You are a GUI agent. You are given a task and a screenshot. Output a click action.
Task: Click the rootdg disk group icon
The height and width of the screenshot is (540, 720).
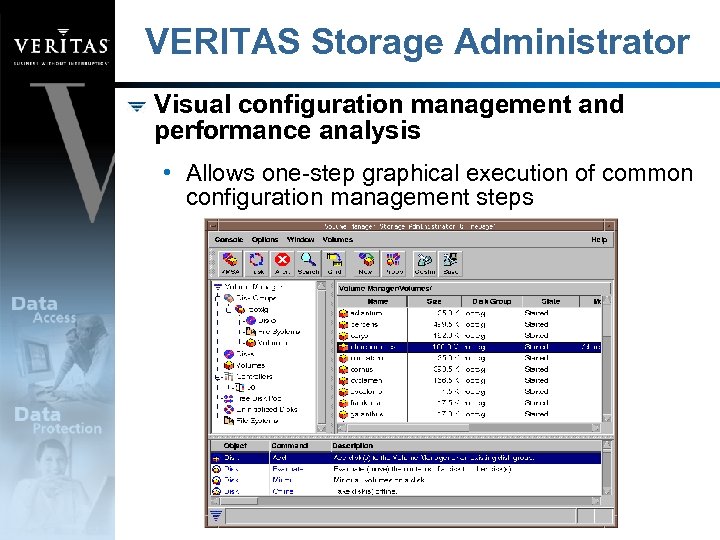[x=240, y=309]
